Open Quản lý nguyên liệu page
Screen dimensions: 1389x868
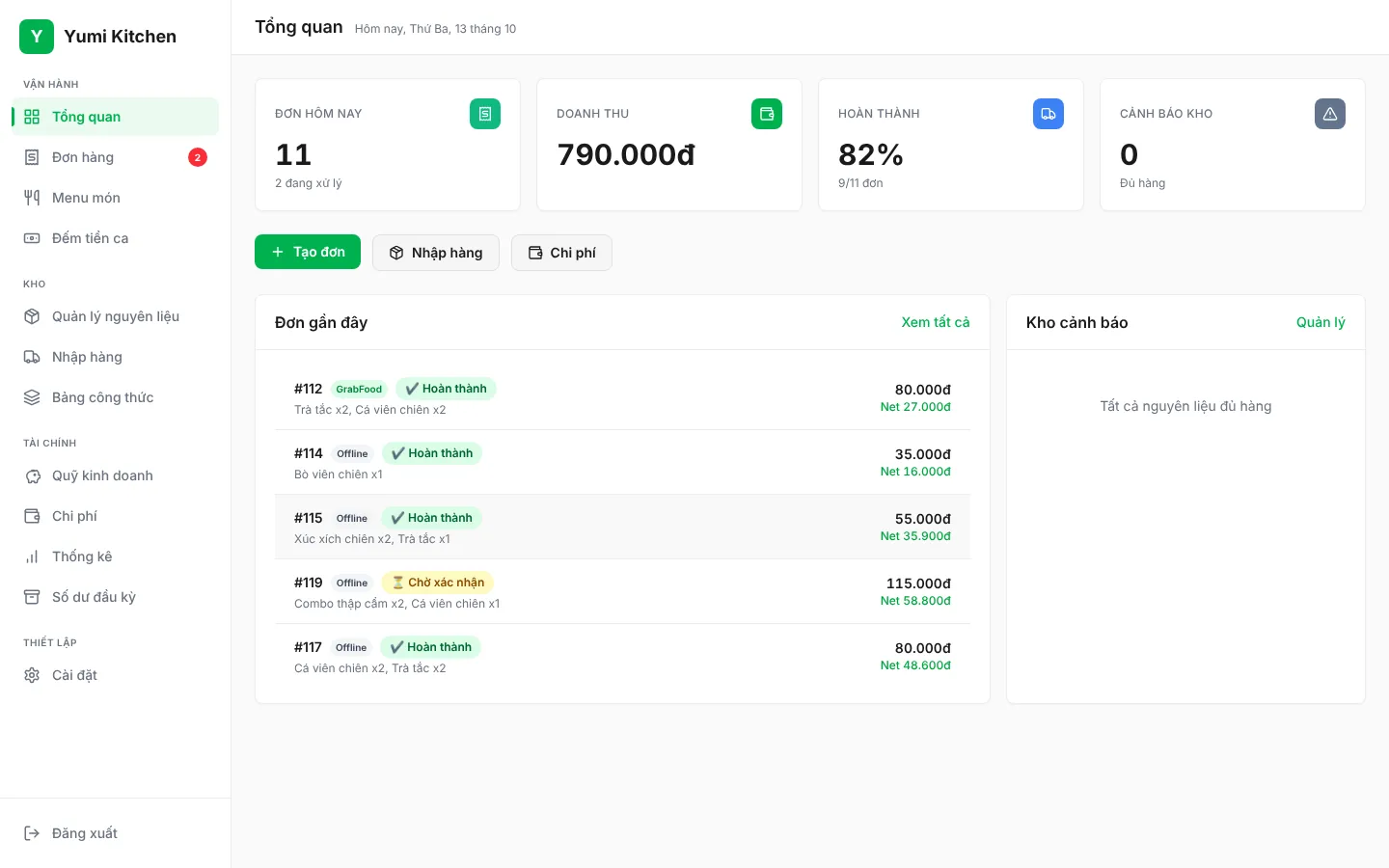116,316
